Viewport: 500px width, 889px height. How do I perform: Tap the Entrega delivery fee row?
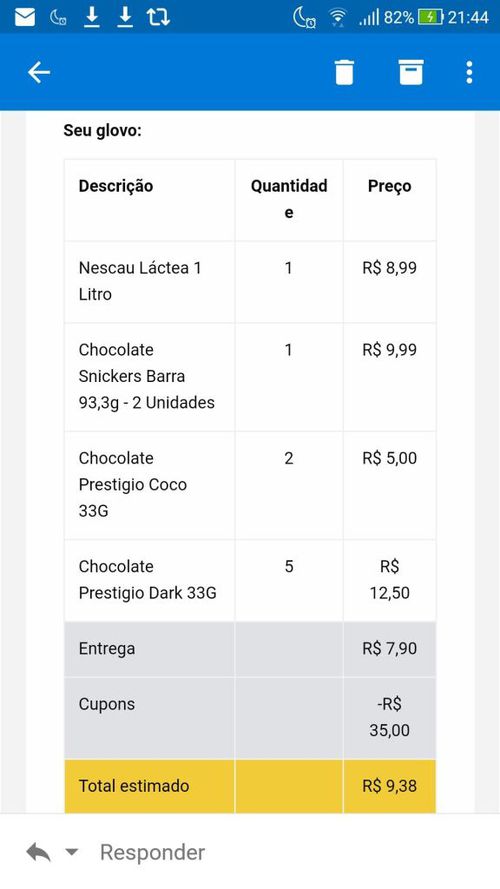[250, 649]
